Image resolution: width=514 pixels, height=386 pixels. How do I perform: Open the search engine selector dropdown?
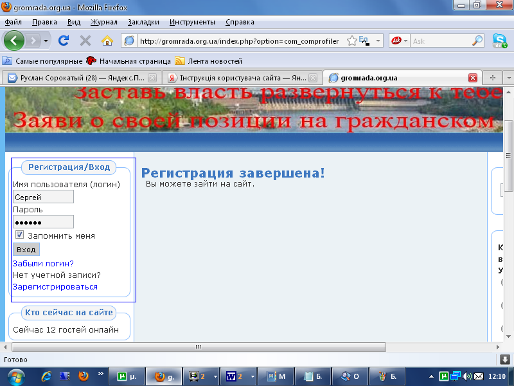tap(399, 41)
